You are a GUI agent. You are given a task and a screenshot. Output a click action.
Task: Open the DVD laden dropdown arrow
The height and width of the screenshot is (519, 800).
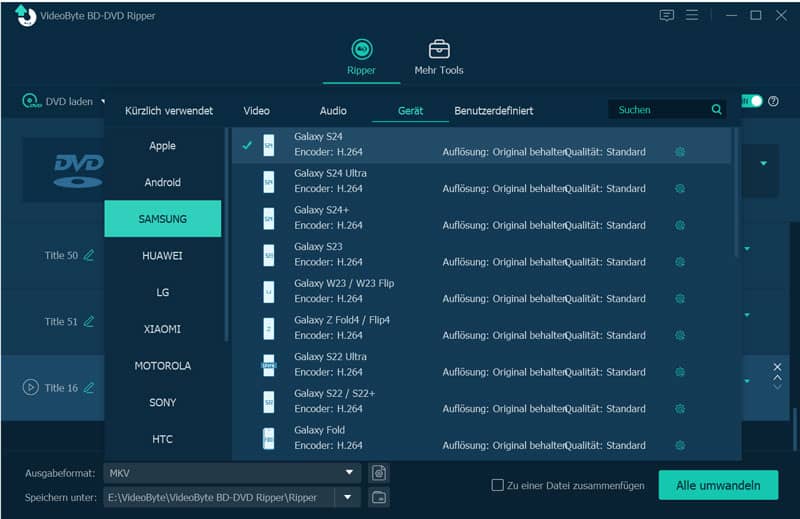click(x=103, y=101)
